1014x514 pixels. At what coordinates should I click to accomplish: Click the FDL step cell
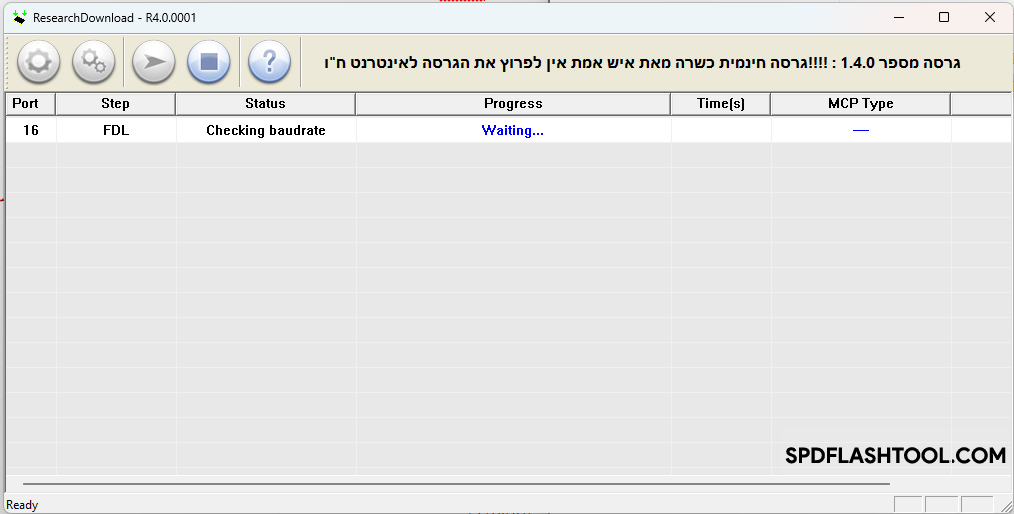[x=116, y=130]
